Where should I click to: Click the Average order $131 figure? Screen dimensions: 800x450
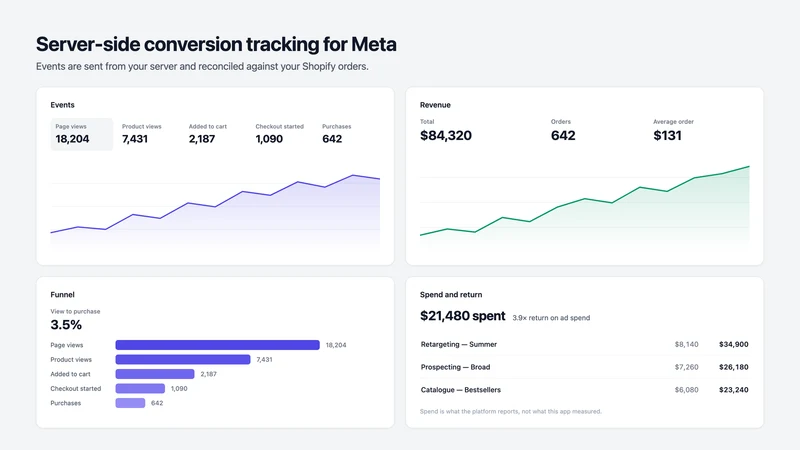667,135
